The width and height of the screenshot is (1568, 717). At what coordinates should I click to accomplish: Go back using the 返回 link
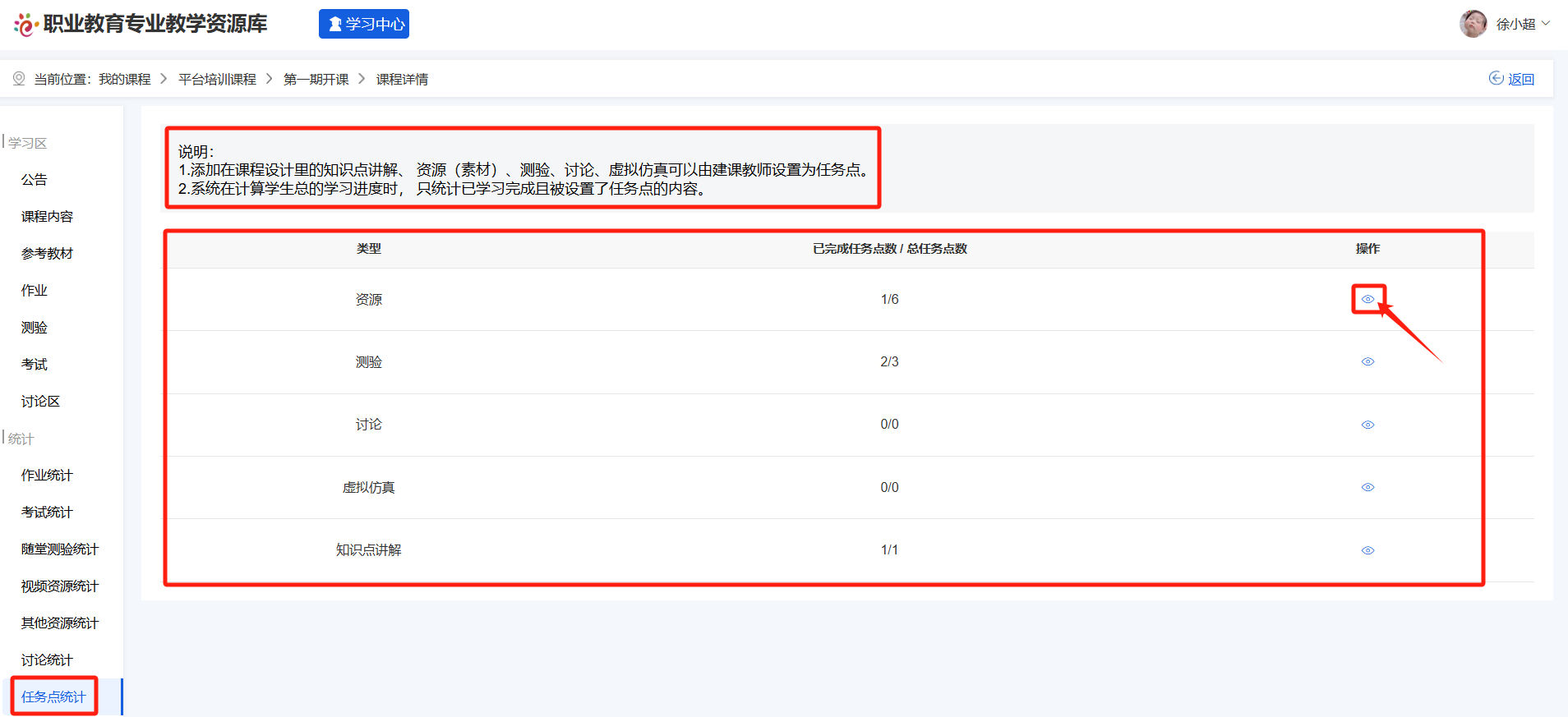click(x=1512, y=79)
